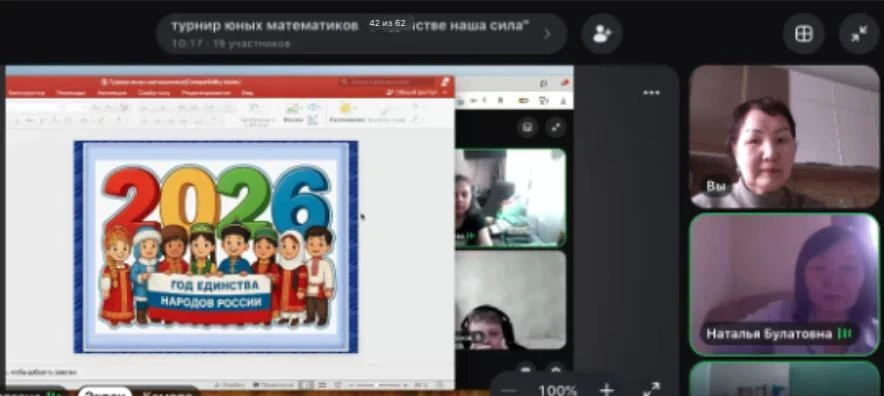Open the "Вид" ribbon tab
This screenshot has height=396, width=884.
(247, 93)
